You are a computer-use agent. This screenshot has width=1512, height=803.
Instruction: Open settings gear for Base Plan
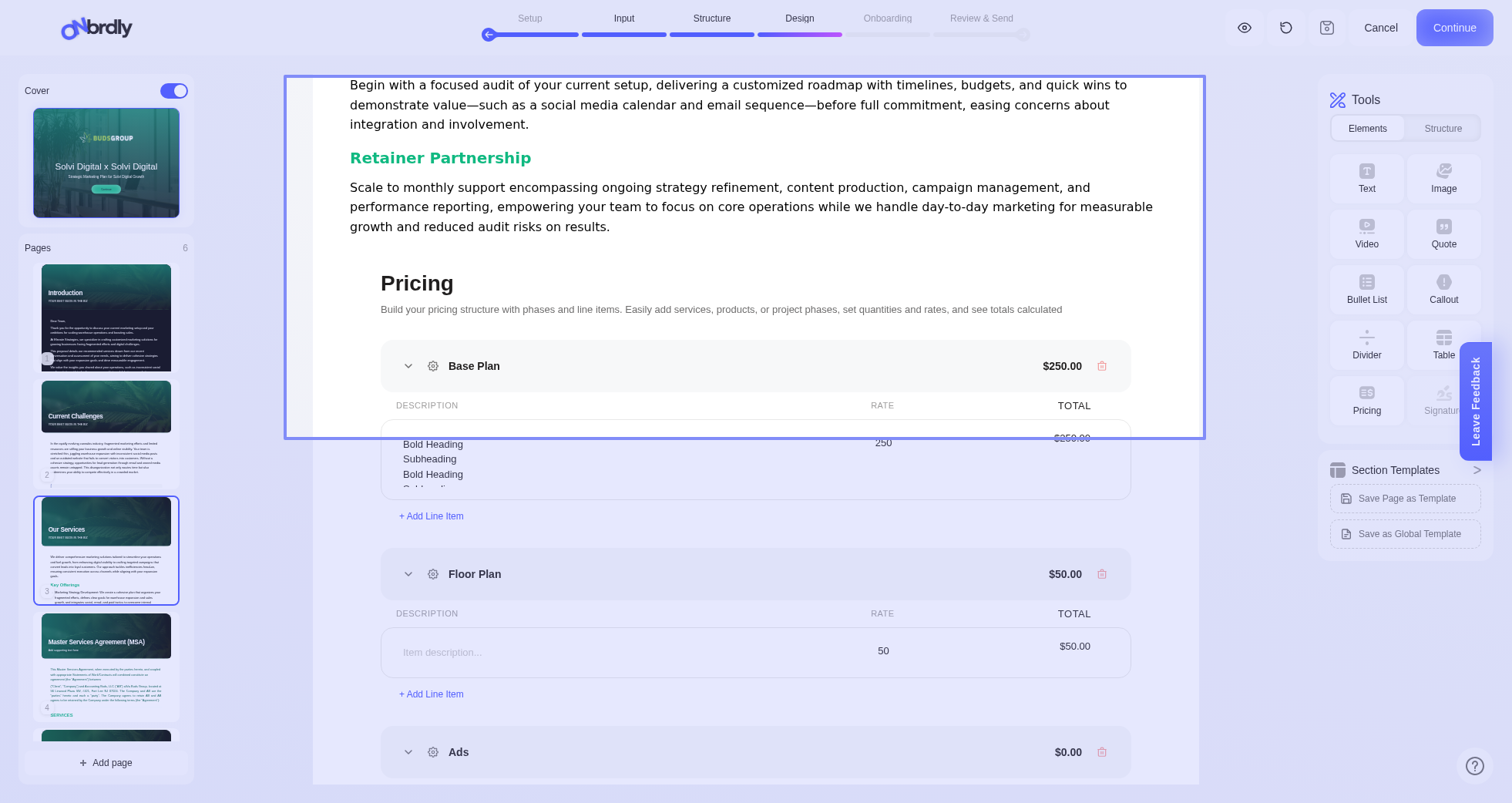point(433,366)
